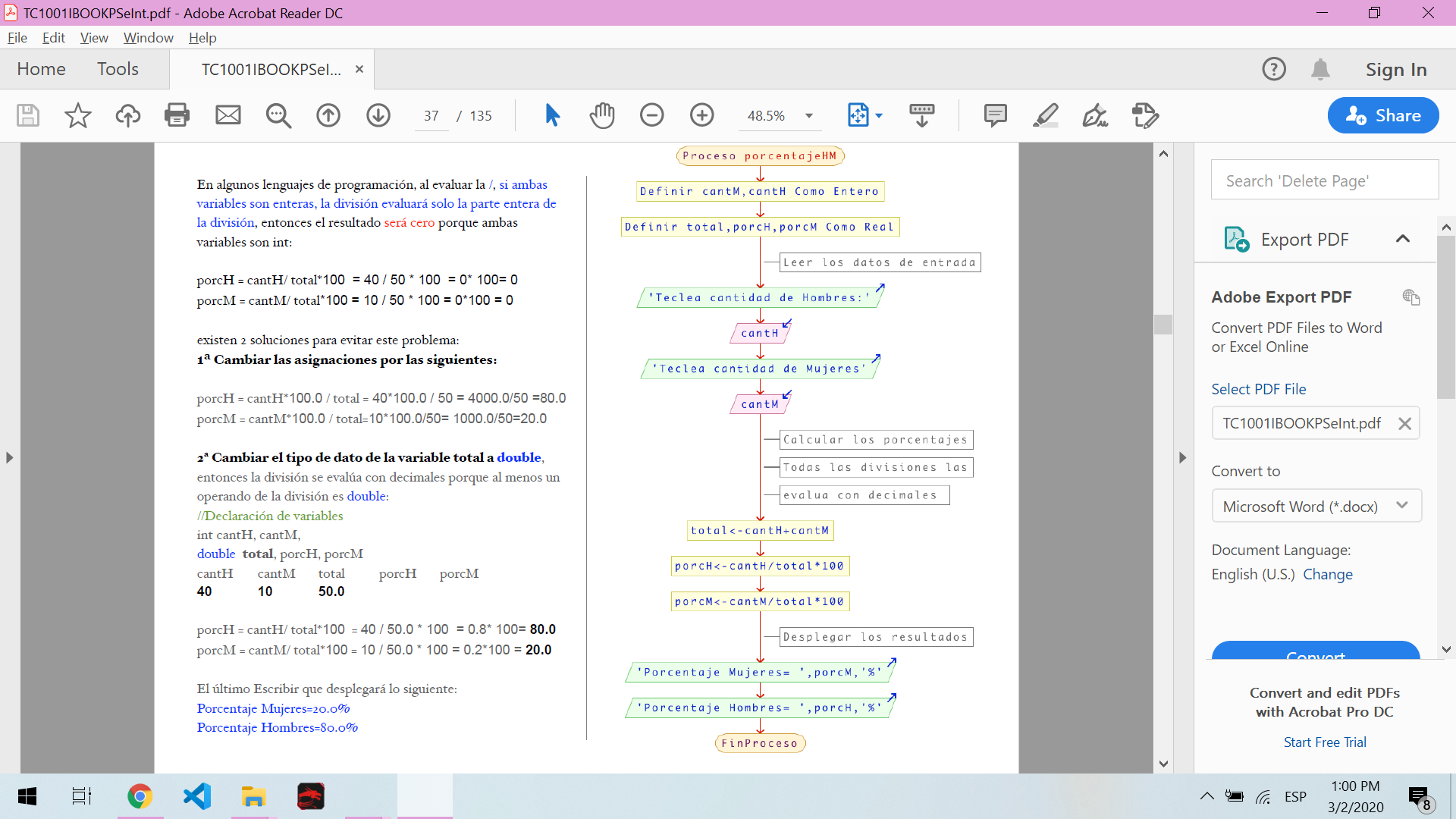Remove selected TC1001IBOOKPSeInt.pdf file
1456x819 pixels.
pyautogui.click(x=1404, y=423)
